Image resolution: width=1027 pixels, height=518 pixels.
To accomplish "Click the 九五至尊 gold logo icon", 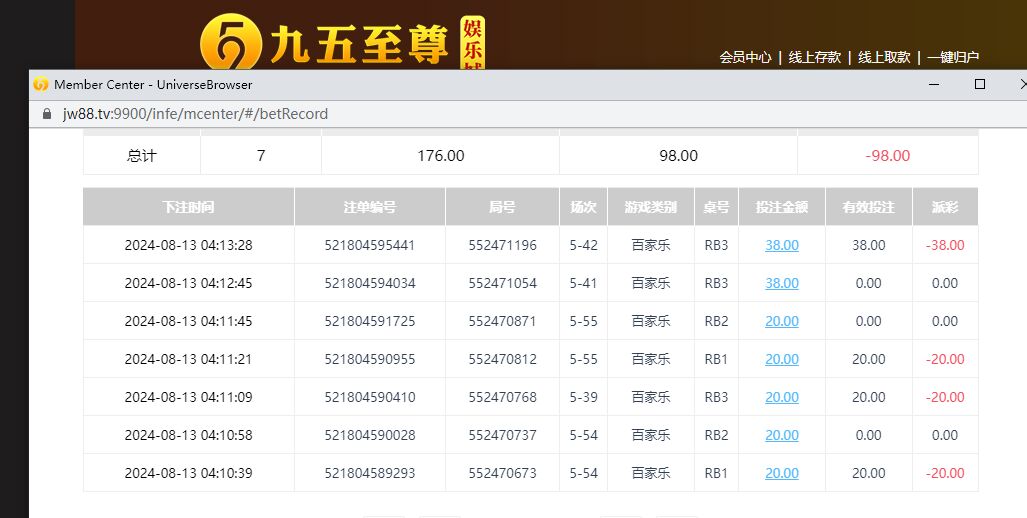I will 229,42.
